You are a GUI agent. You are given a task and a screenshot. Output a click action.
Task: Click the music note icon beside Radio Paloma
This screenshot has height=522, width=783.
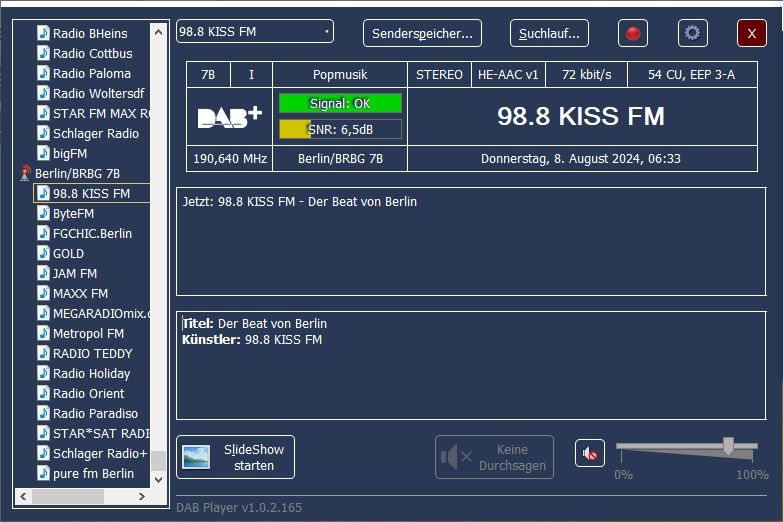click(x=43, y=73)
